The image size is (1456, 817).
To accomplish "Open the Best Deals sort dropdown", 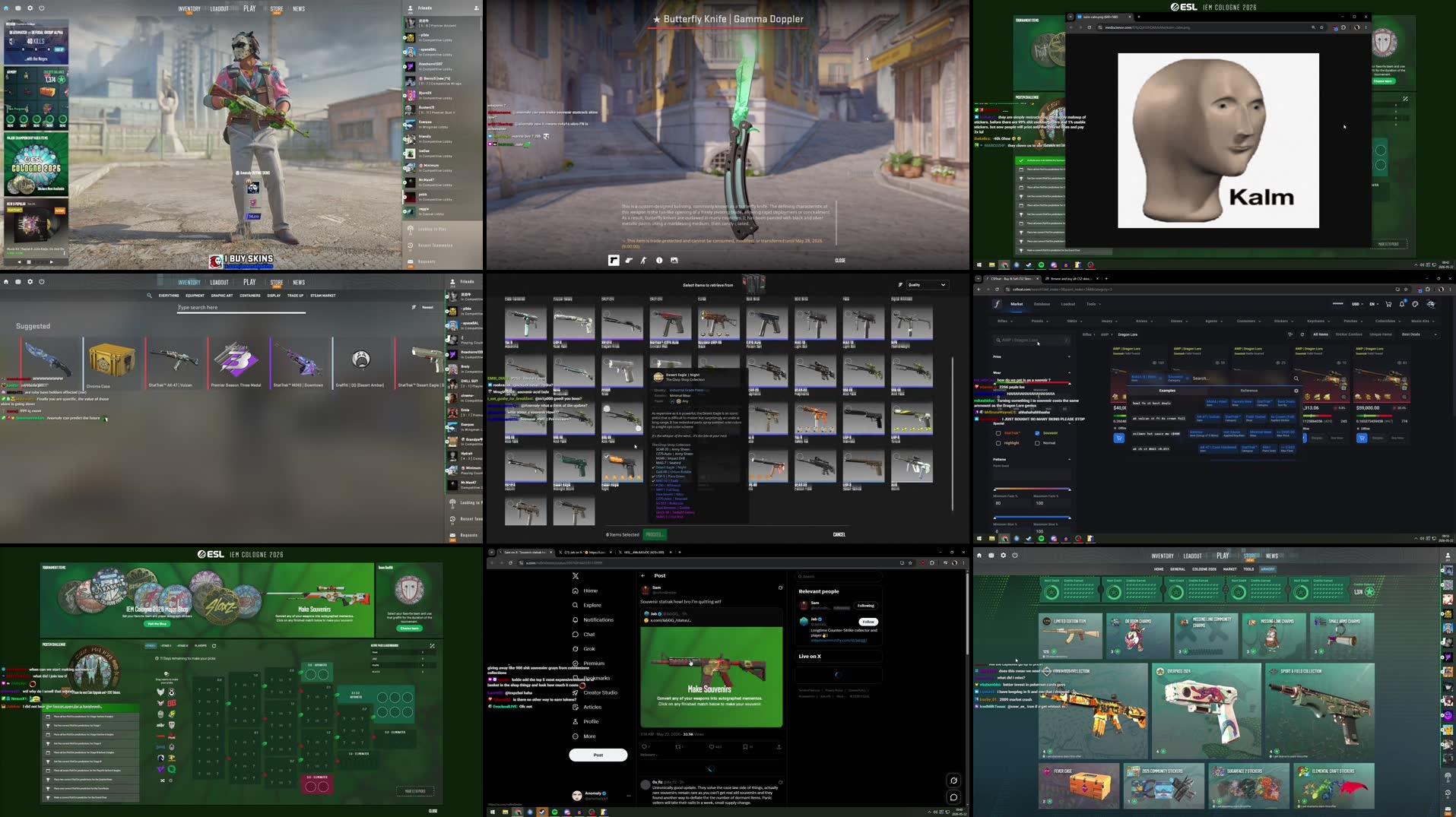I will (x=1419, y=334).
